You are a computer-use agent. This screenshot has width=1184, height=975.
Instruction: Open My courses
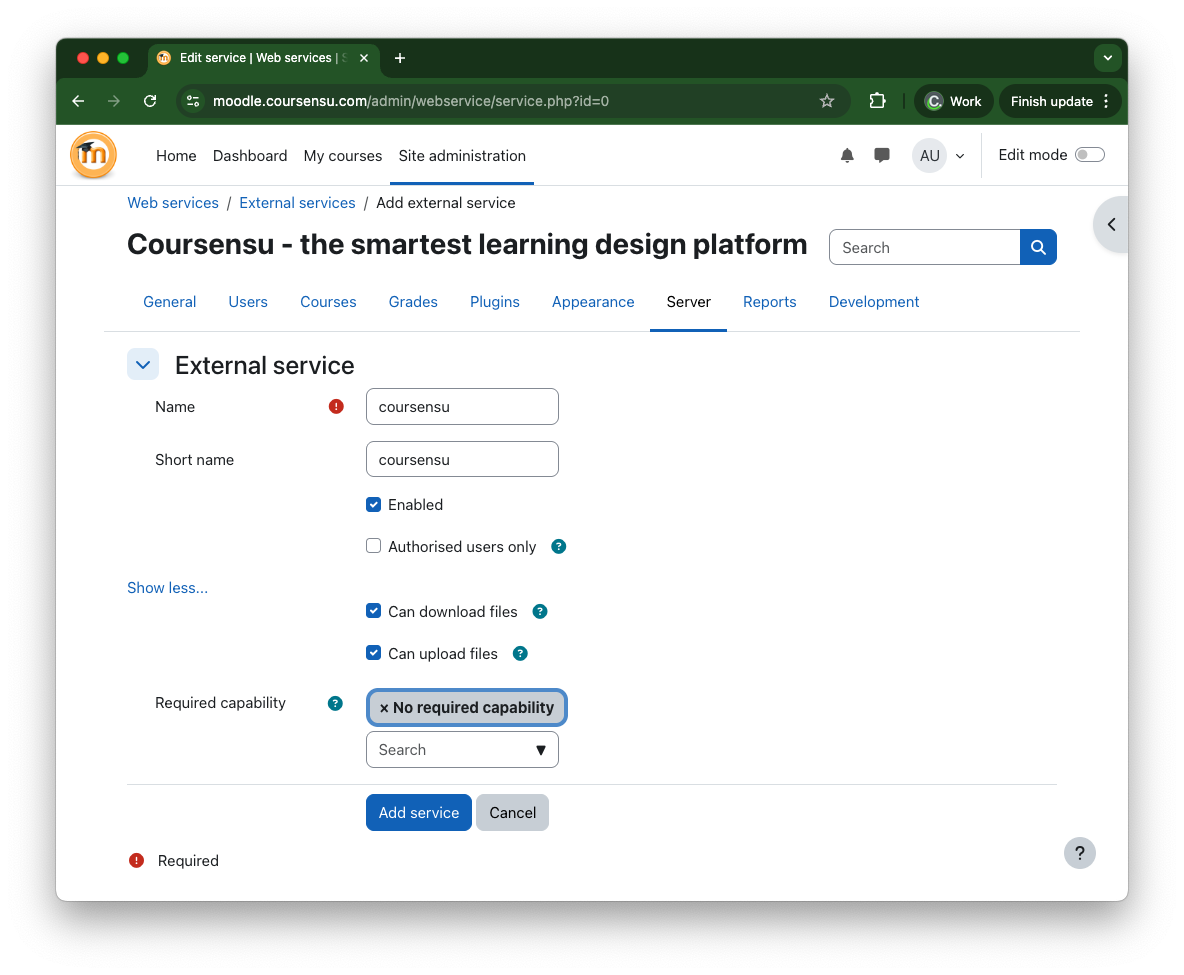coord(343,156)
